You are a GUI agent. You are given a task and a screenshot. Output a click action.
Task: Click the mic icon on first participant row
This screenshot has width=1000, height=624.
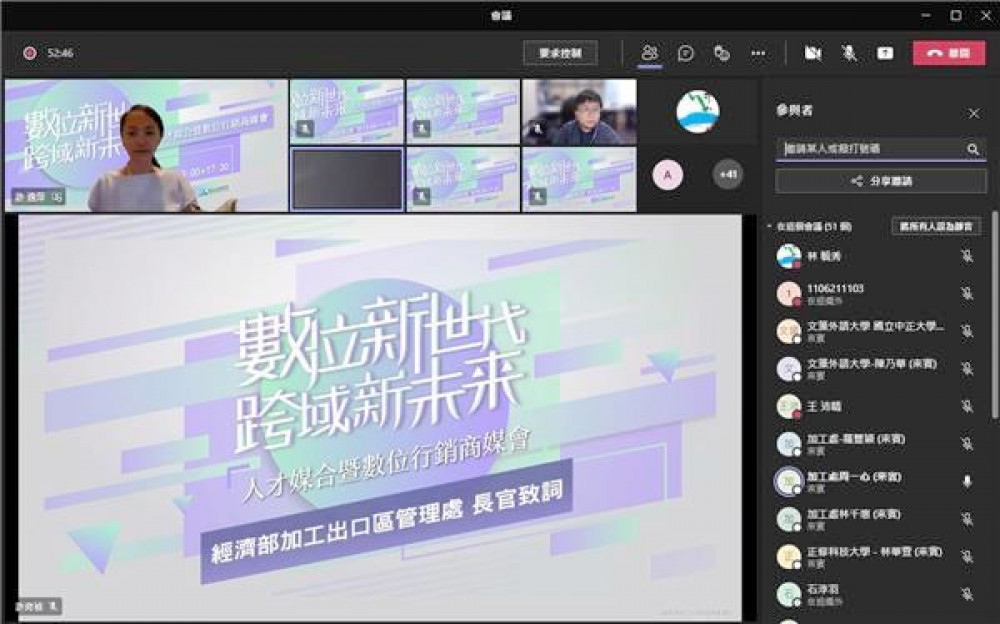(967, 256)
